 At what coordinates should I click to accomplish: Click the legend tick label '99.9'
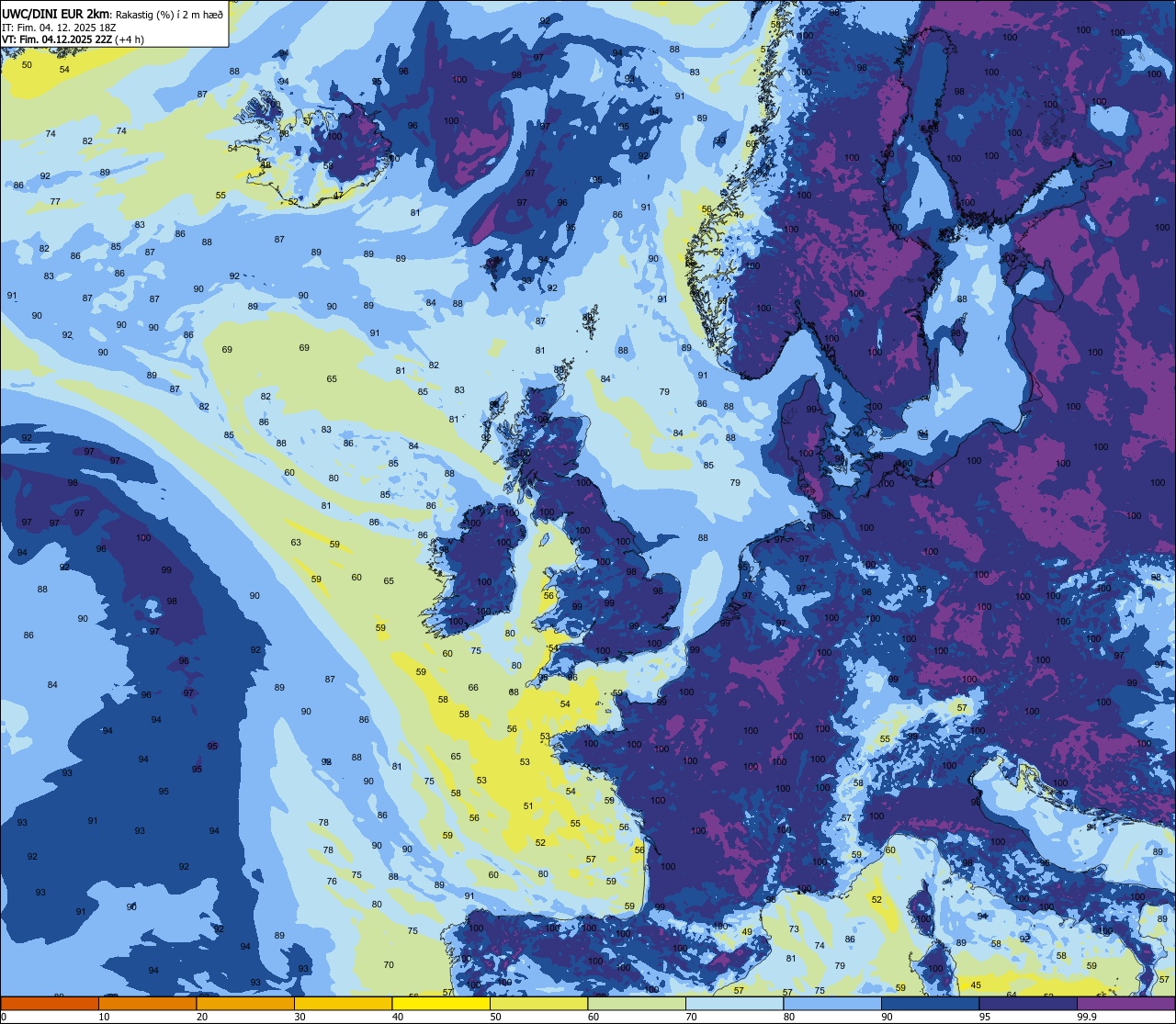[1087, 1017]
